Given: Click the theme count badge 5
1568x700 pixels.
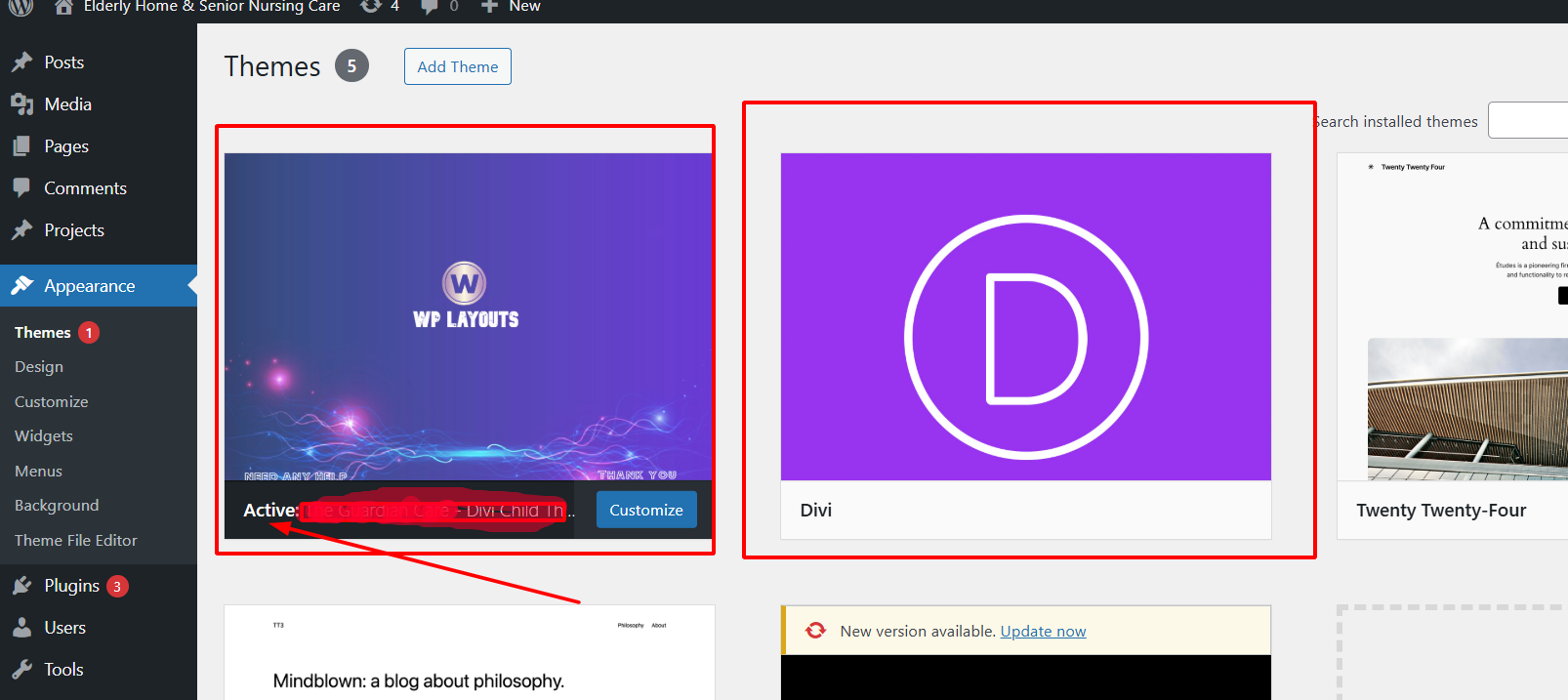Looking at the screenshot, I should click(351, 65).
